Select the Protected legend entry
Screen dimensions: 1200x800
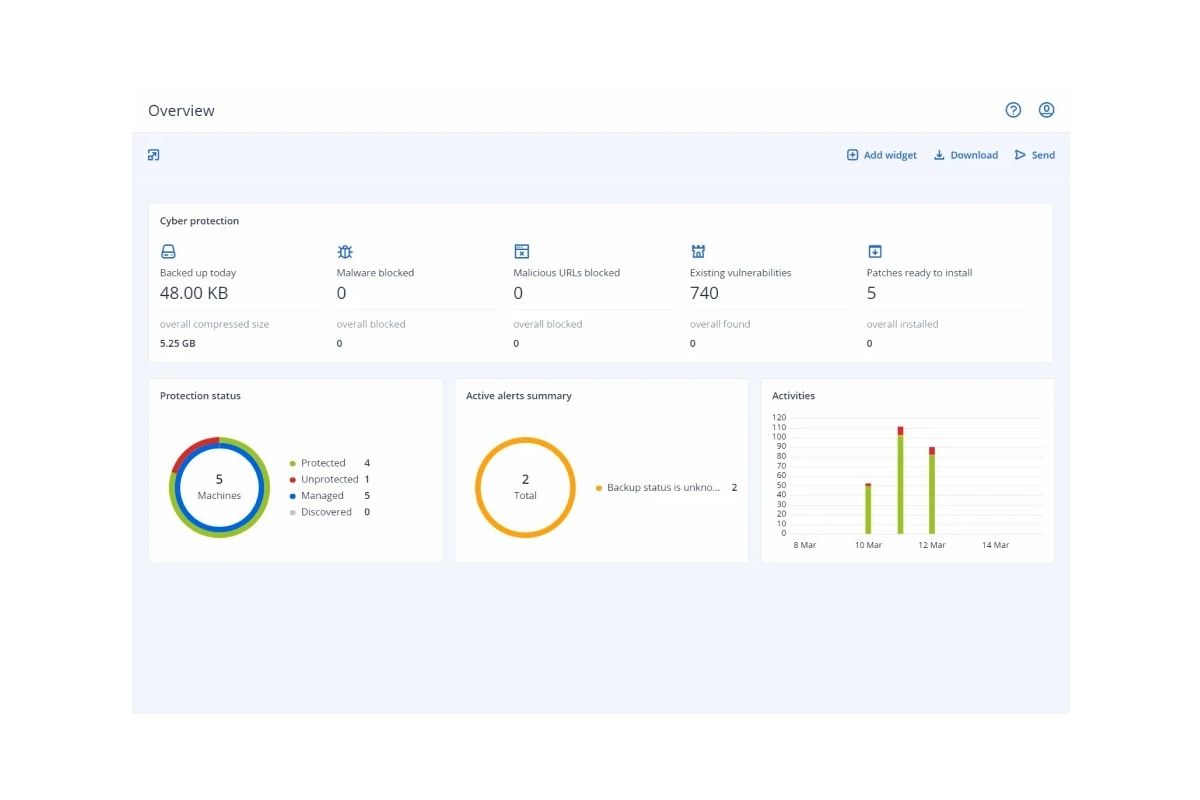point(330,463)
